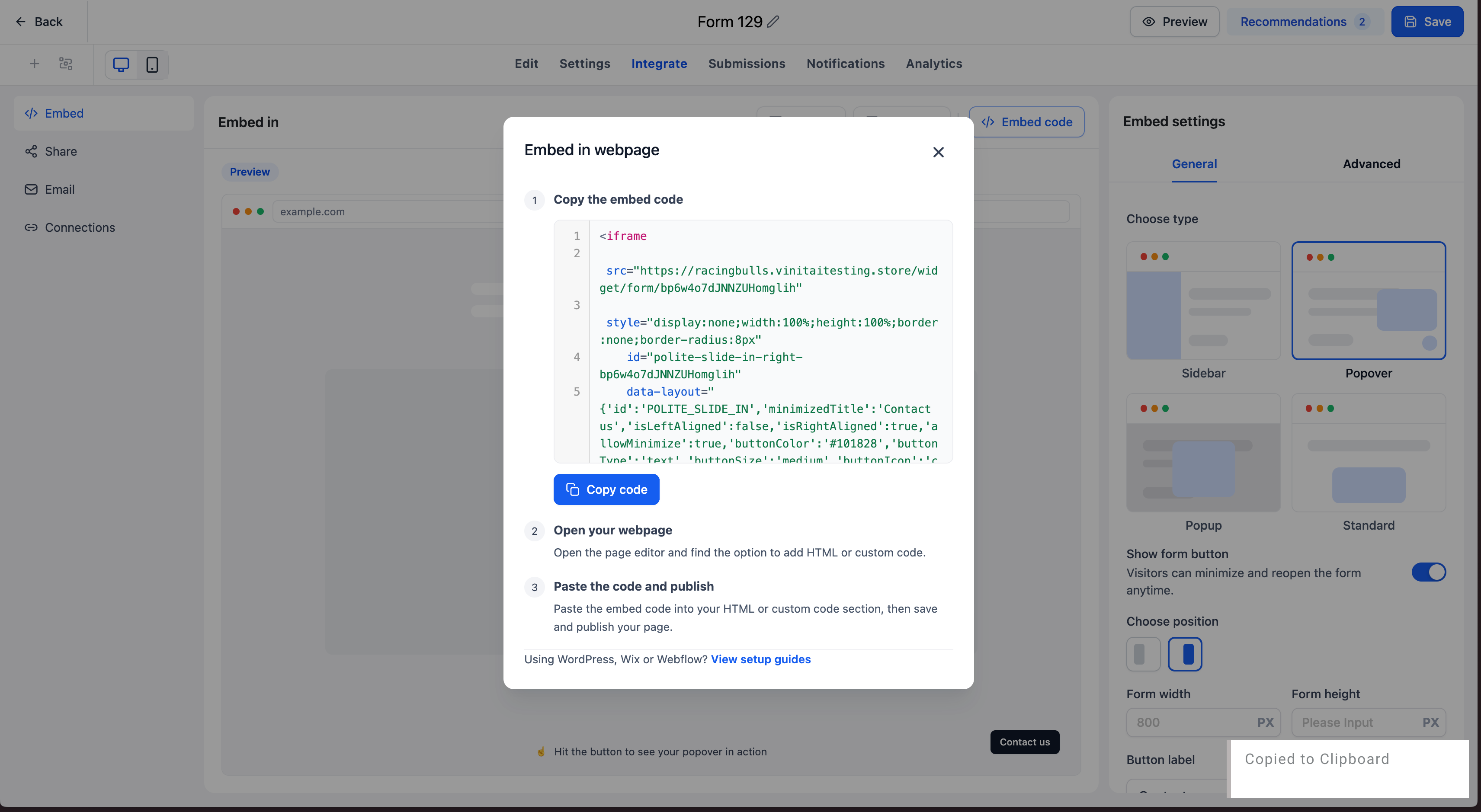This screenshot has height=812, width=1481.
Task: Open the Notifications tab
Action: tap(845, 64)
